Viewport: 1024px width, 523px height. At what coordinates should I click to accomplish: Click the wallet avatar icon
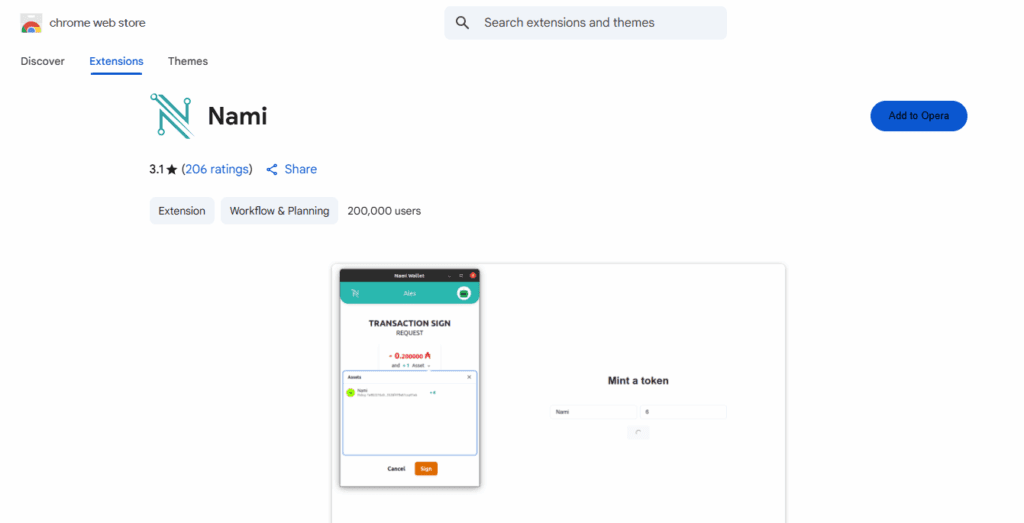[463, 293]
